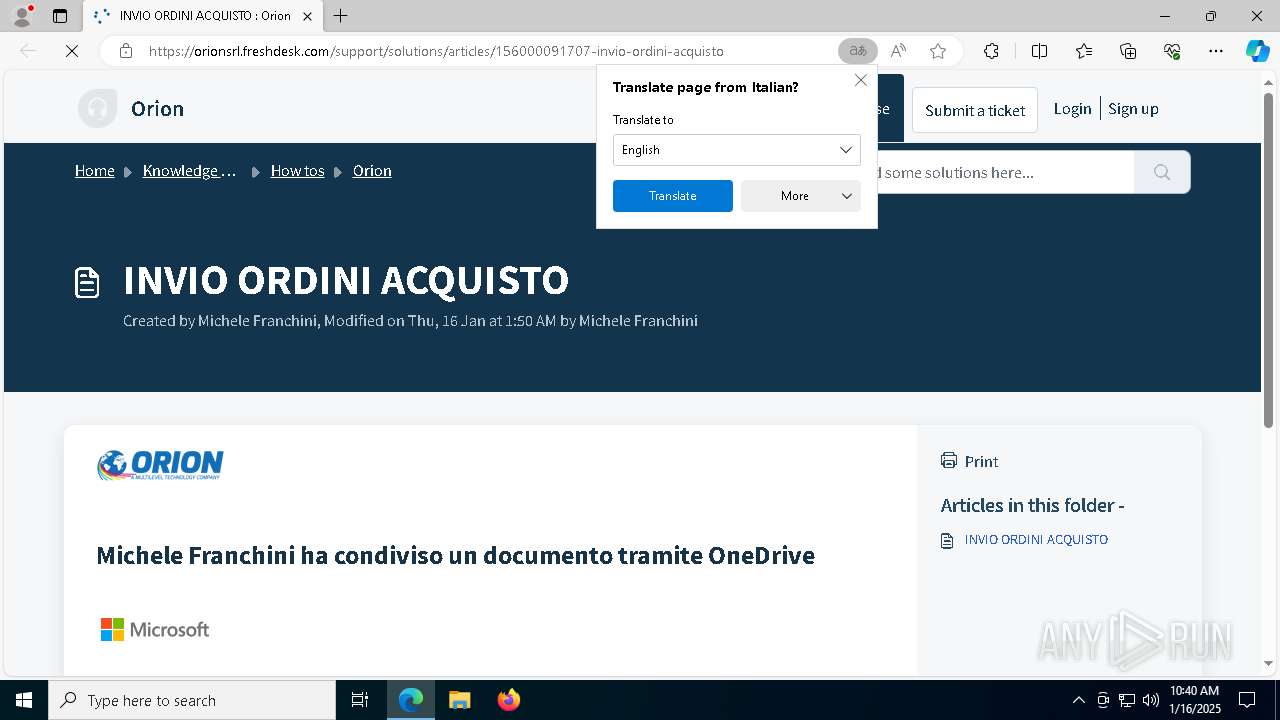The width and height of the screenshot is (1280, 720).
Task: Open Edge Settings and more menu
Action: click(1216, 51)
